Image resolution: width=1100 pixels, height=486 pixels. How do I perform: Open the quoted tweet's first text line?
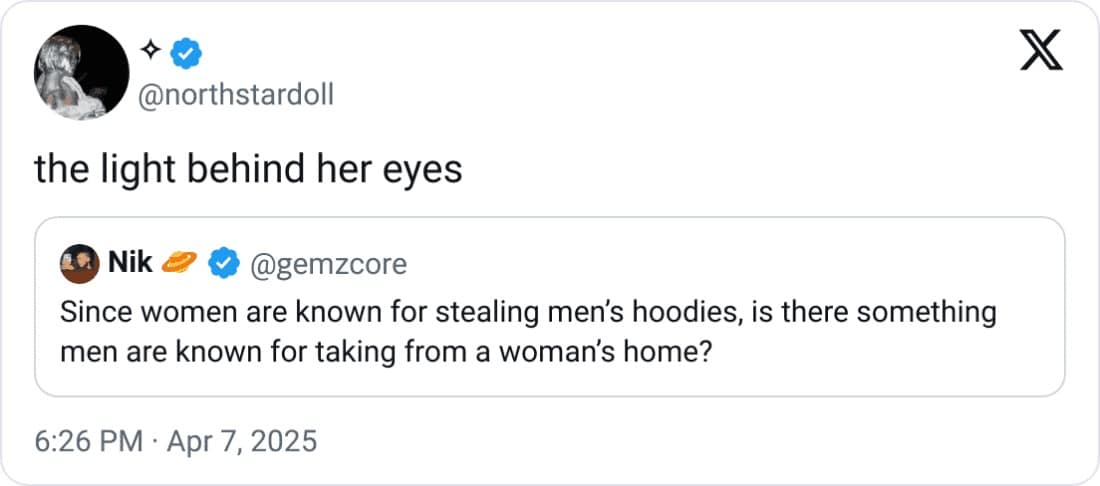click(x=528, y=312)
